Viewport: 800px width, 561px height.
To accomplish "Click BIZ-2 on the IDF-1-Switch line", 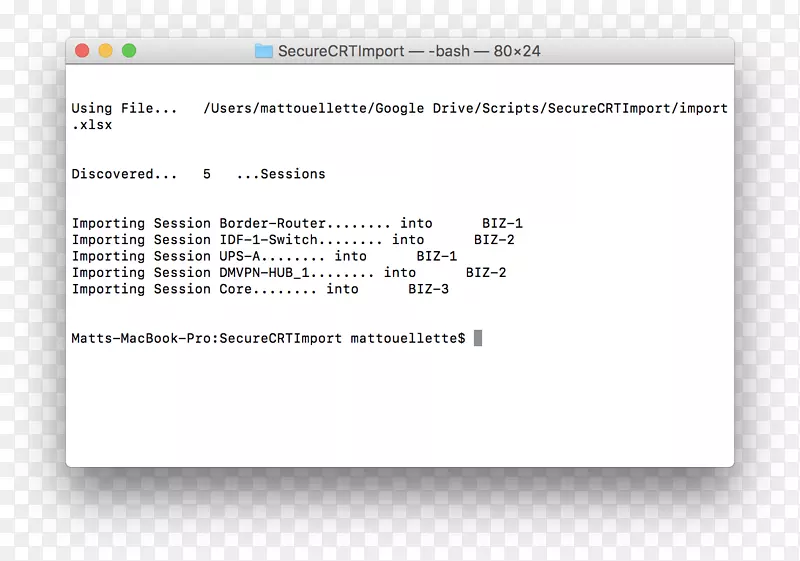I will (x=494, y=240).
